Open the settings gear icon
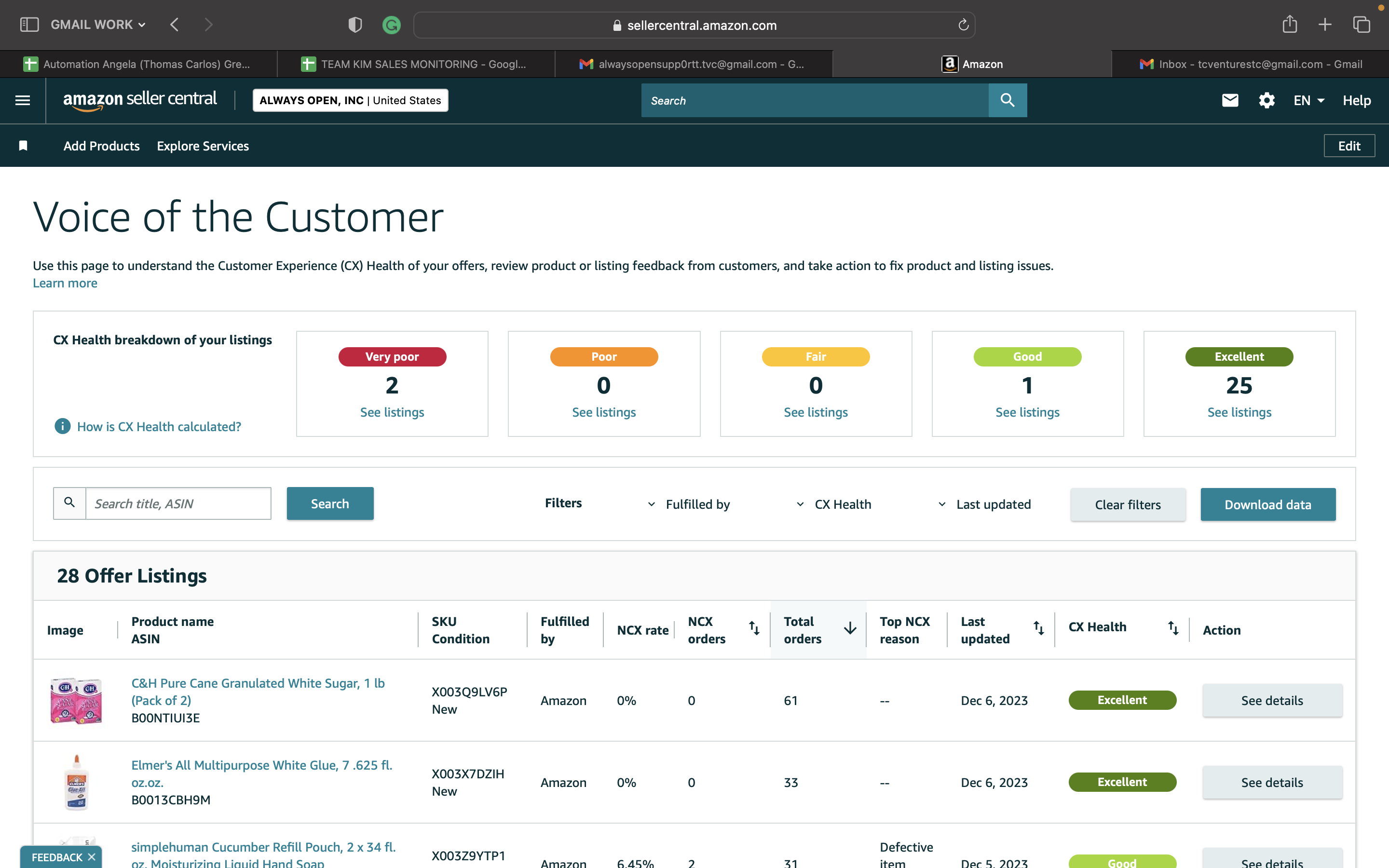Screen dimensions: 1389x868 click(x=1267, y=100)
